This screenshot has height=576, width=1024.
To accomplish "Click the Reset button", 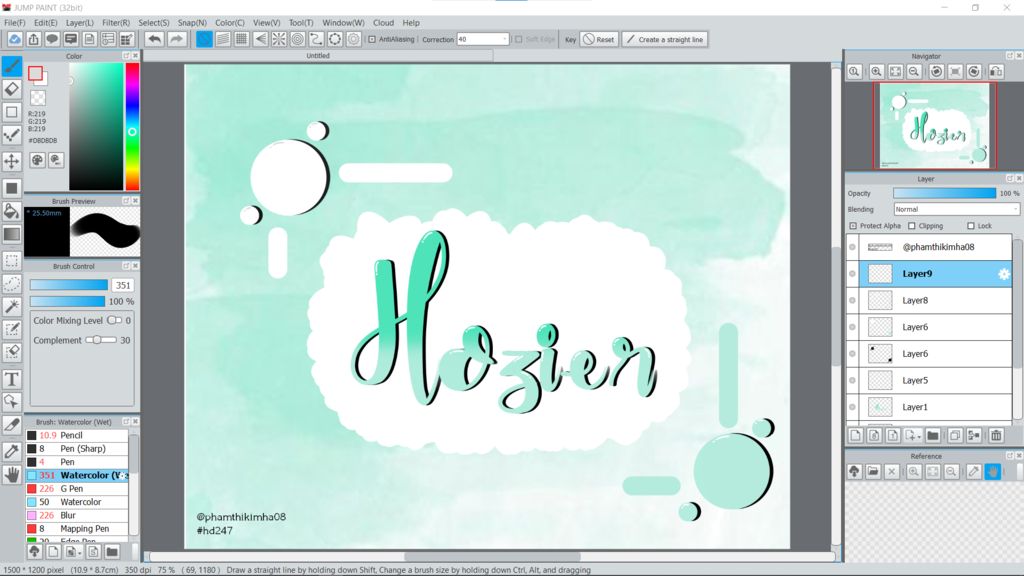I will point(599,39).
